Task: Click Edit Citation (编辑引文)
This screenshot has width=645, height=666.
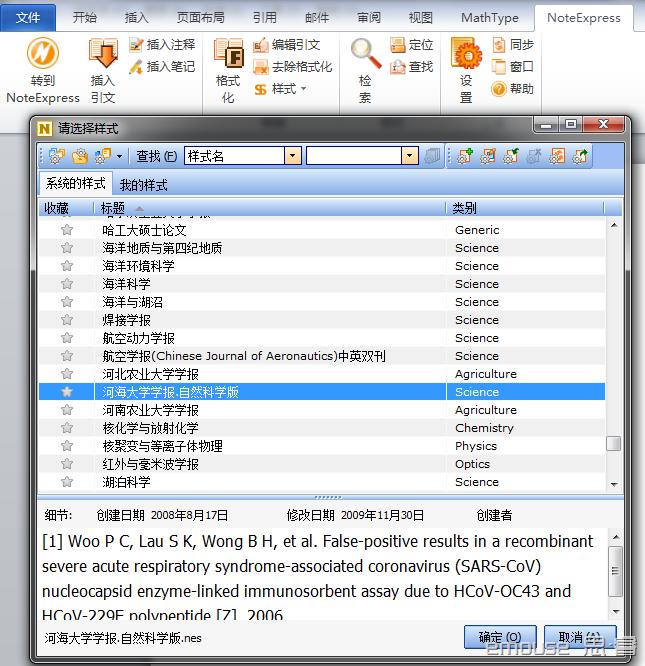Action: [287, 45]
